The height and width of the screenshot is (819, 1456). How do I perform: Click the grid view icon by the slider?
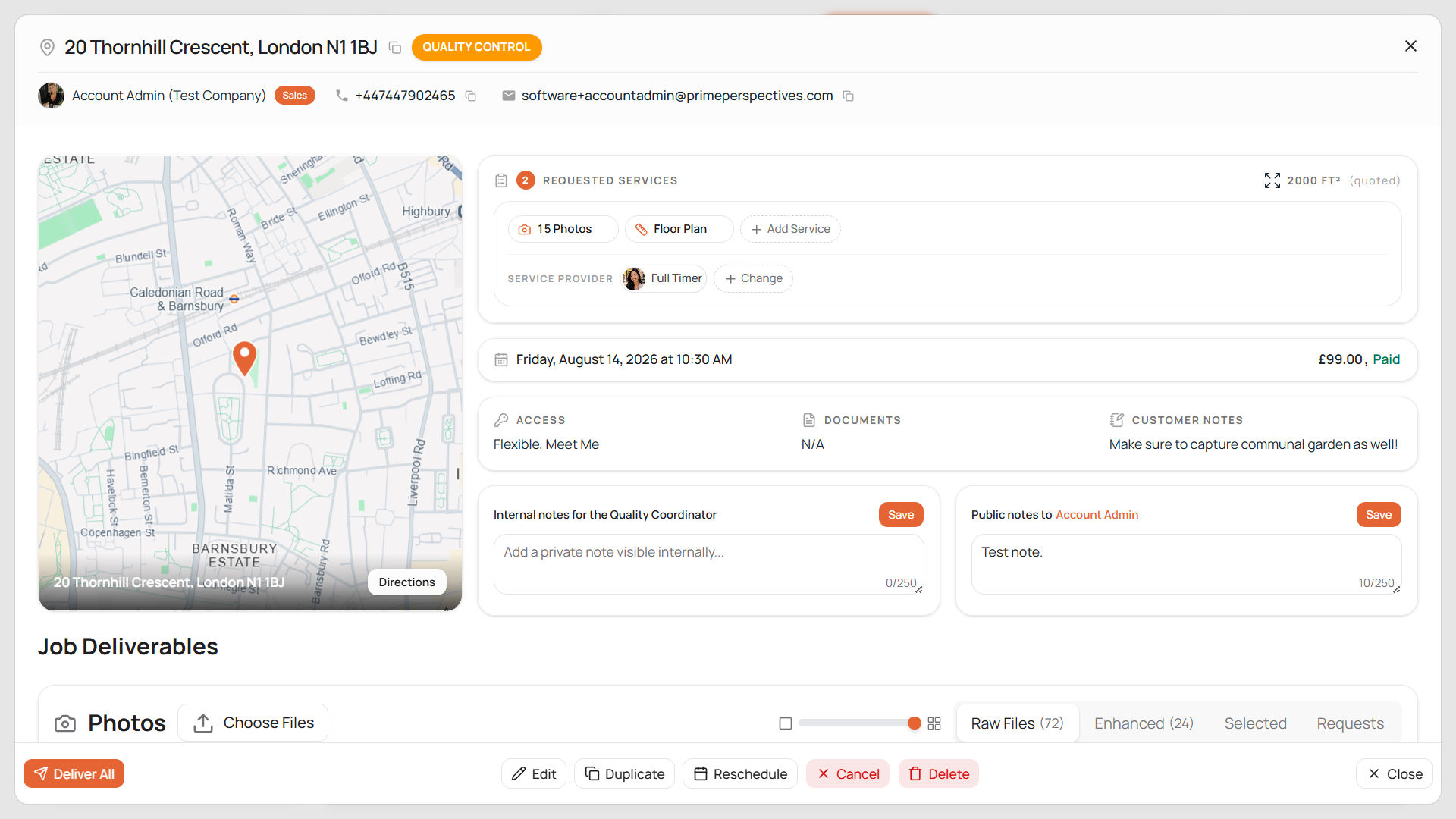coord(934,723)
